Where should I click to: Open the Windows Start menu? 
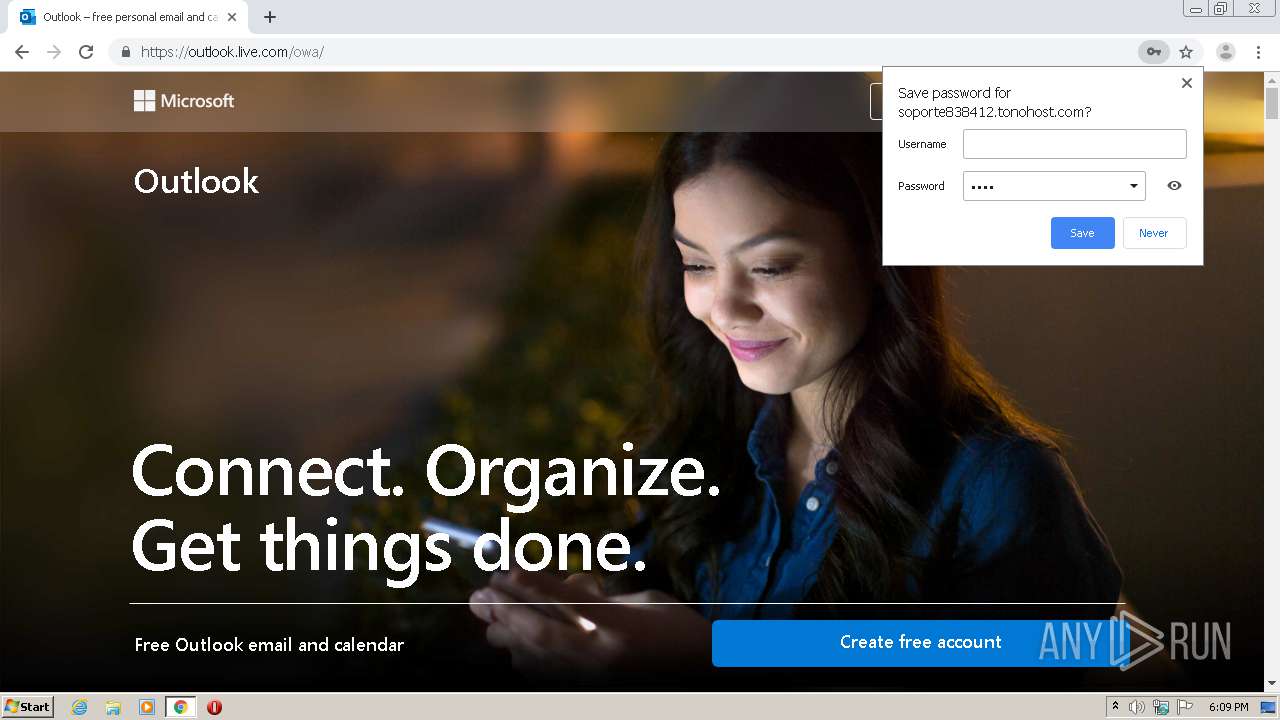click(28, 706)
